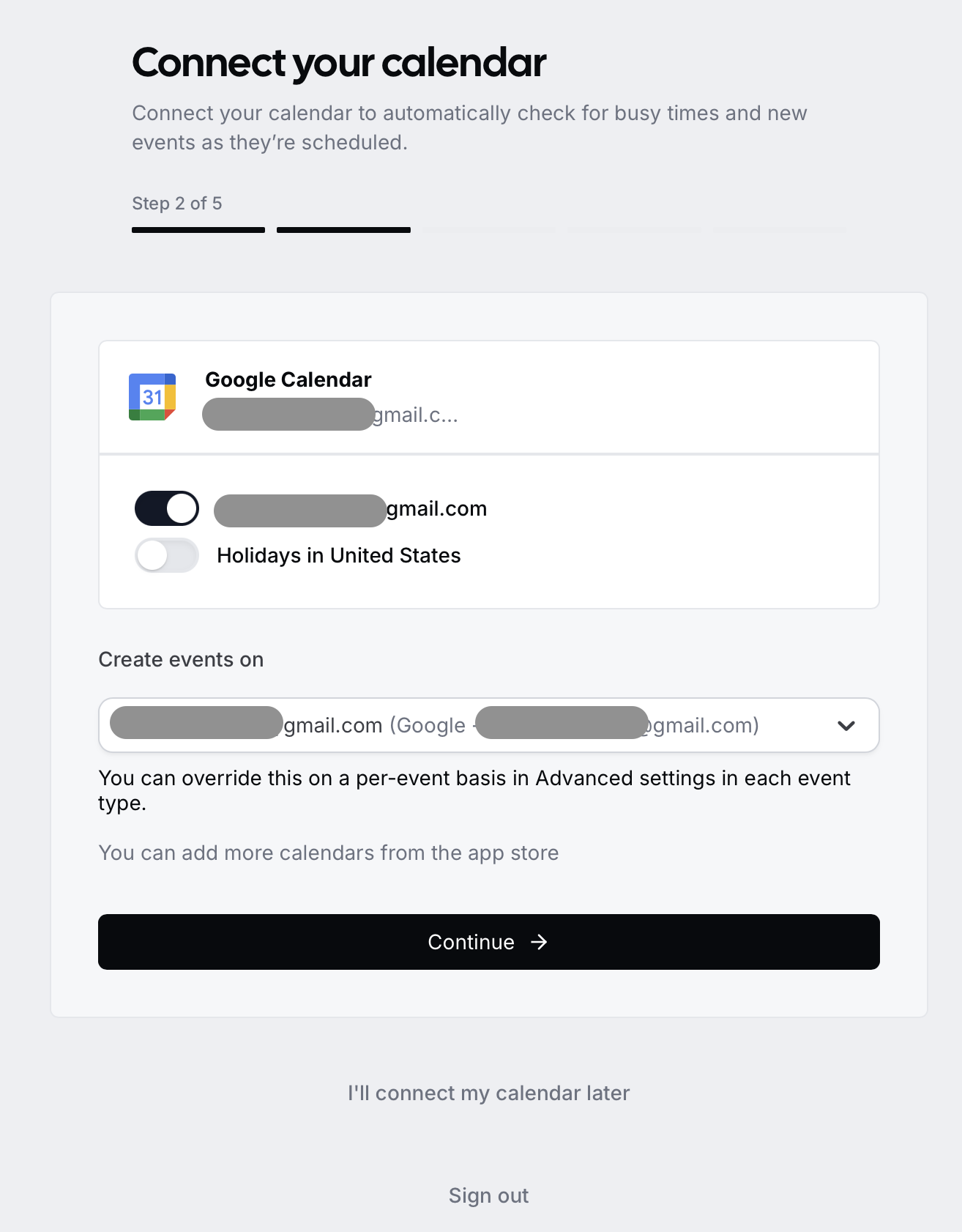Click the fifth progress step segment
962x1232 pixels.
pos(779,230)
